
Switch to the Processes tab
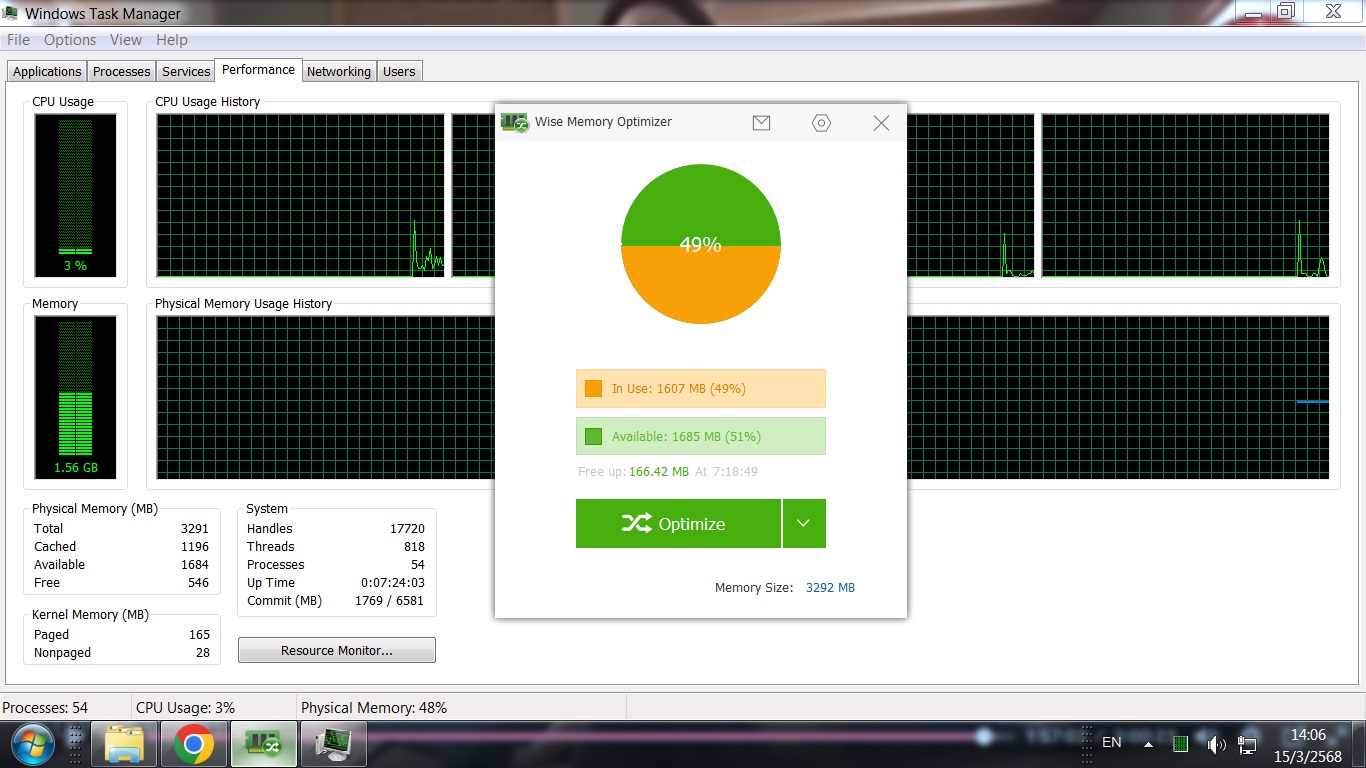(122, 71)
